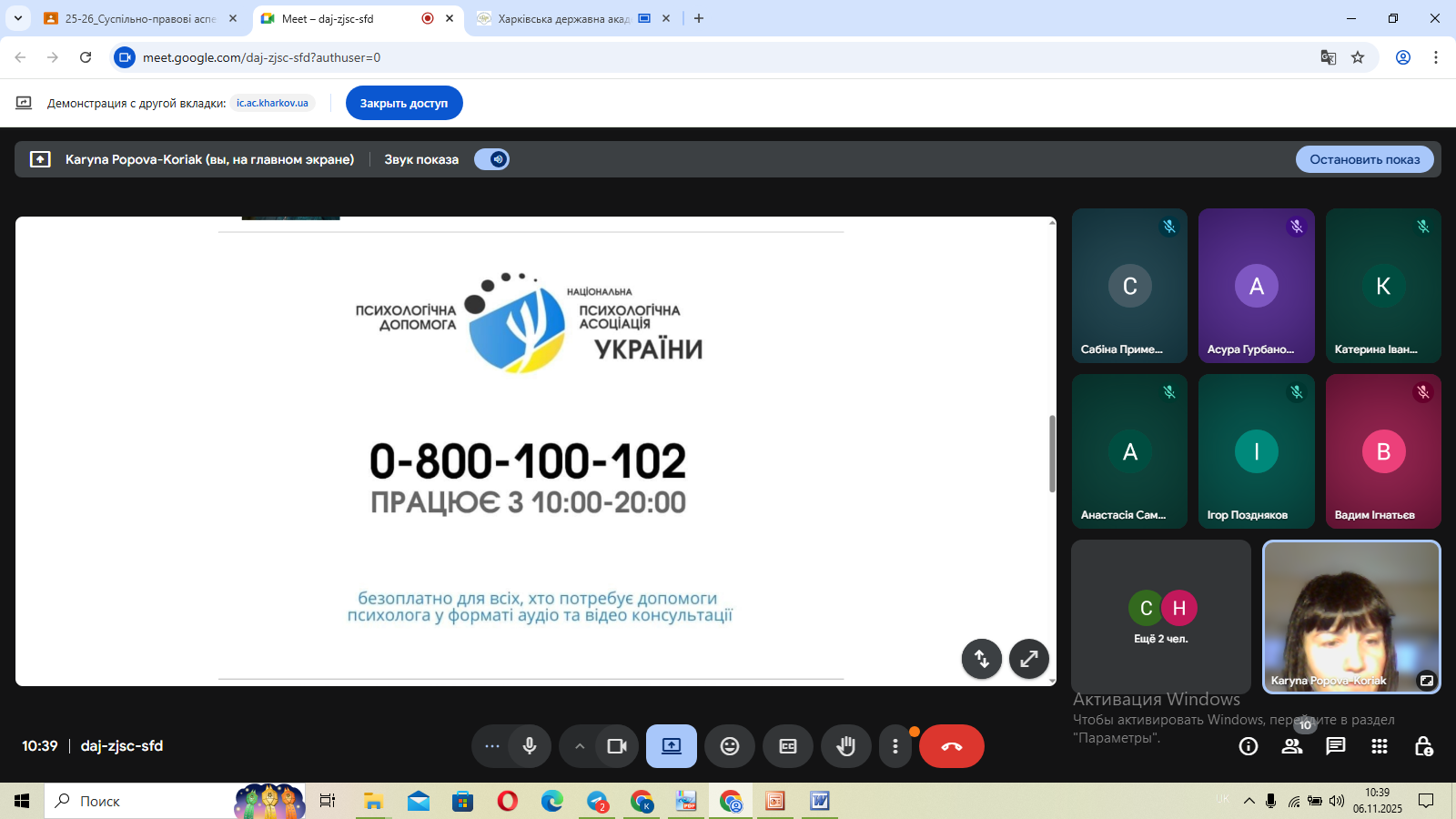This screenshot has width=1456, height=819.
Task: Show the participants list icon
Action: [1292, 746]
